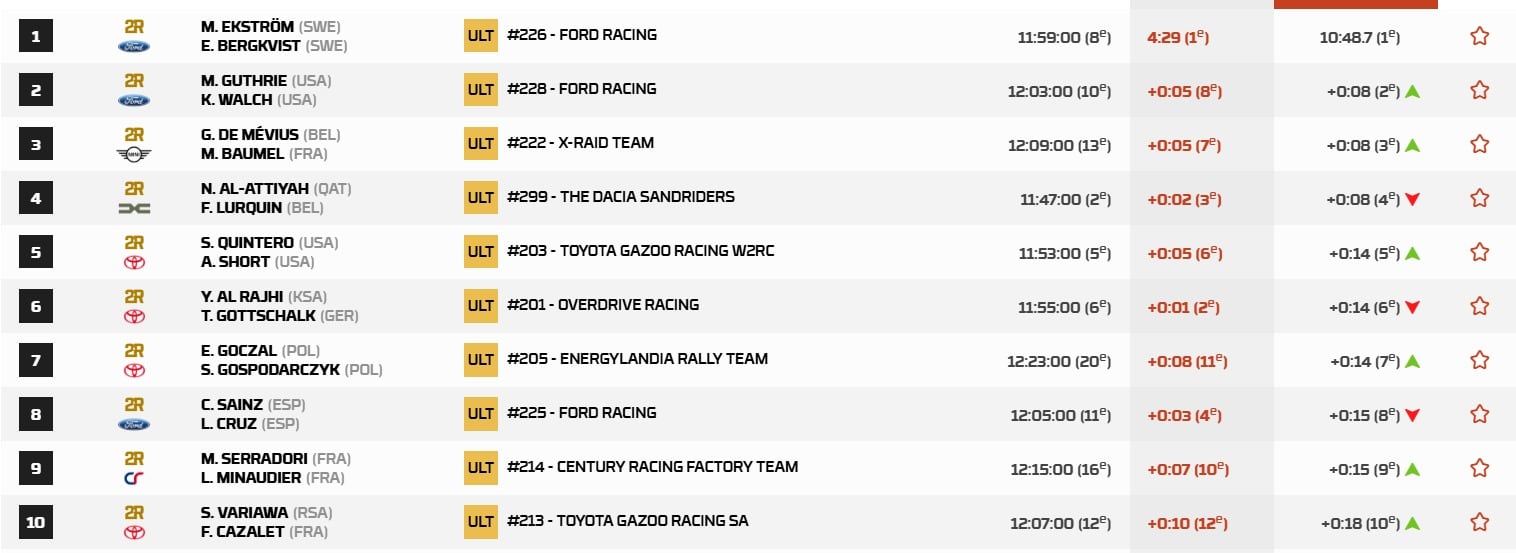Open driver C. Sainz's name link
The width and height of the screenshot is (1516, 553).
coord(232,405)
